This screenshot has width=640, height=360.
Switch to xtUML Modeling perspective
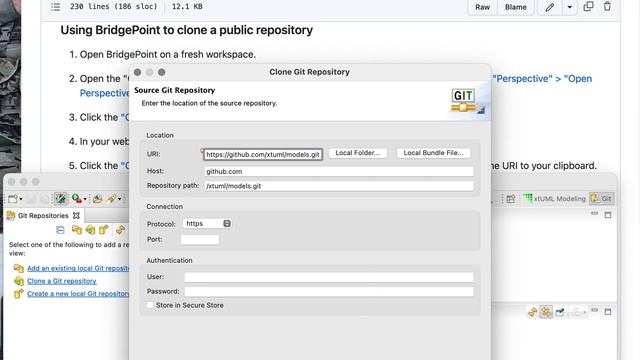(x=555, y=199)
